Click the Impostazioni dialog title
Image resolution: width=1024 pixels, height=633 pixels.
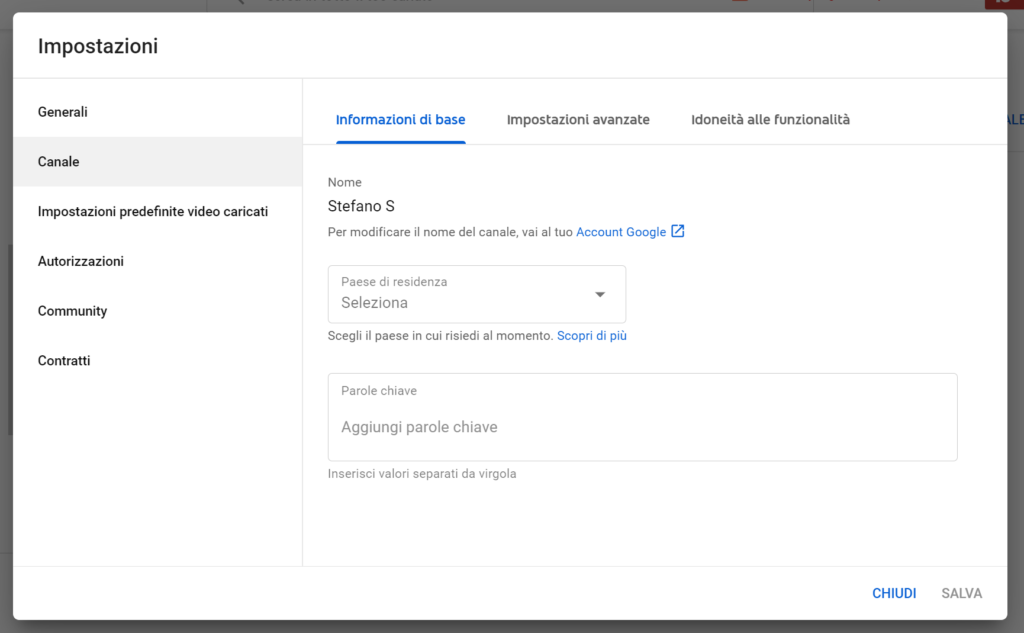pos(98,46)
